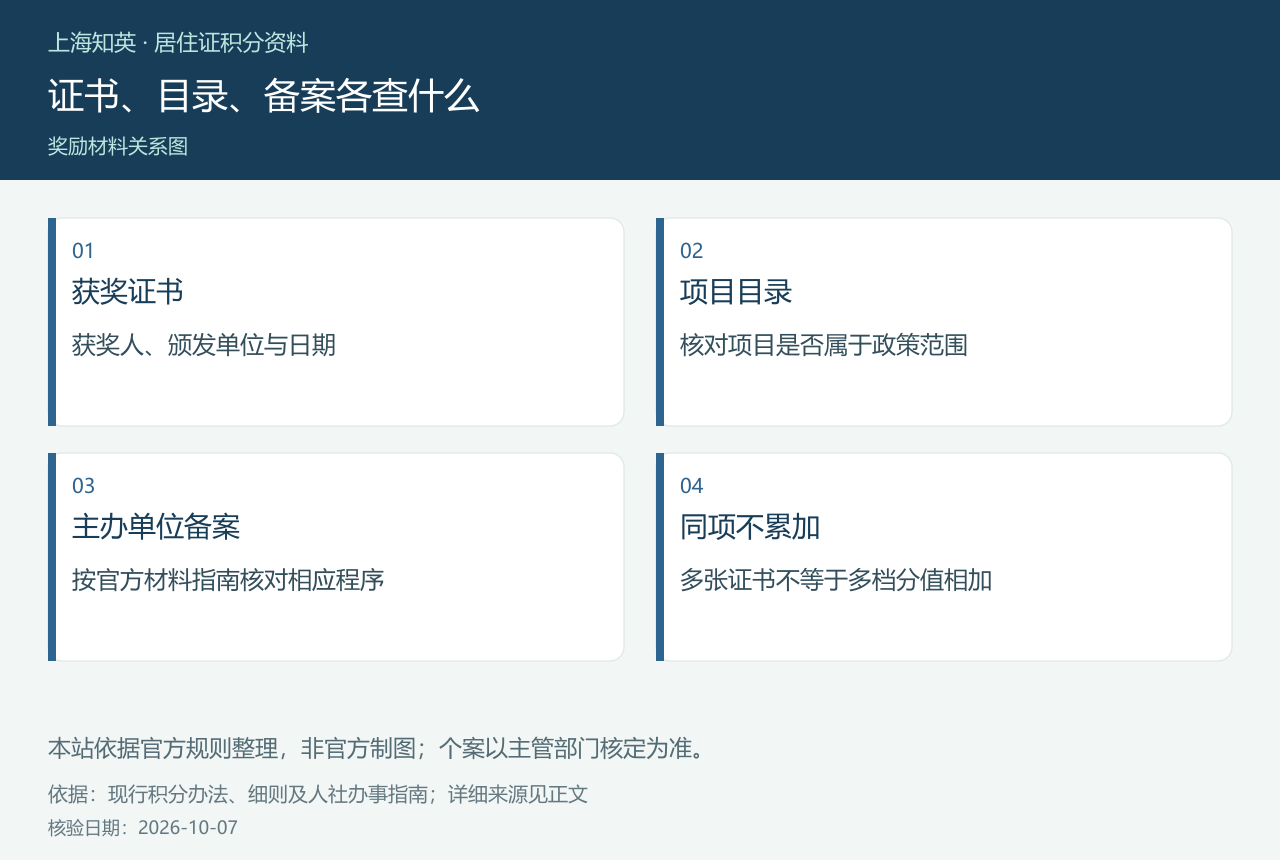The image size is (1280, 860).
Task: Select the 项目目录 card heading
Action: click(x=736, y=292)
